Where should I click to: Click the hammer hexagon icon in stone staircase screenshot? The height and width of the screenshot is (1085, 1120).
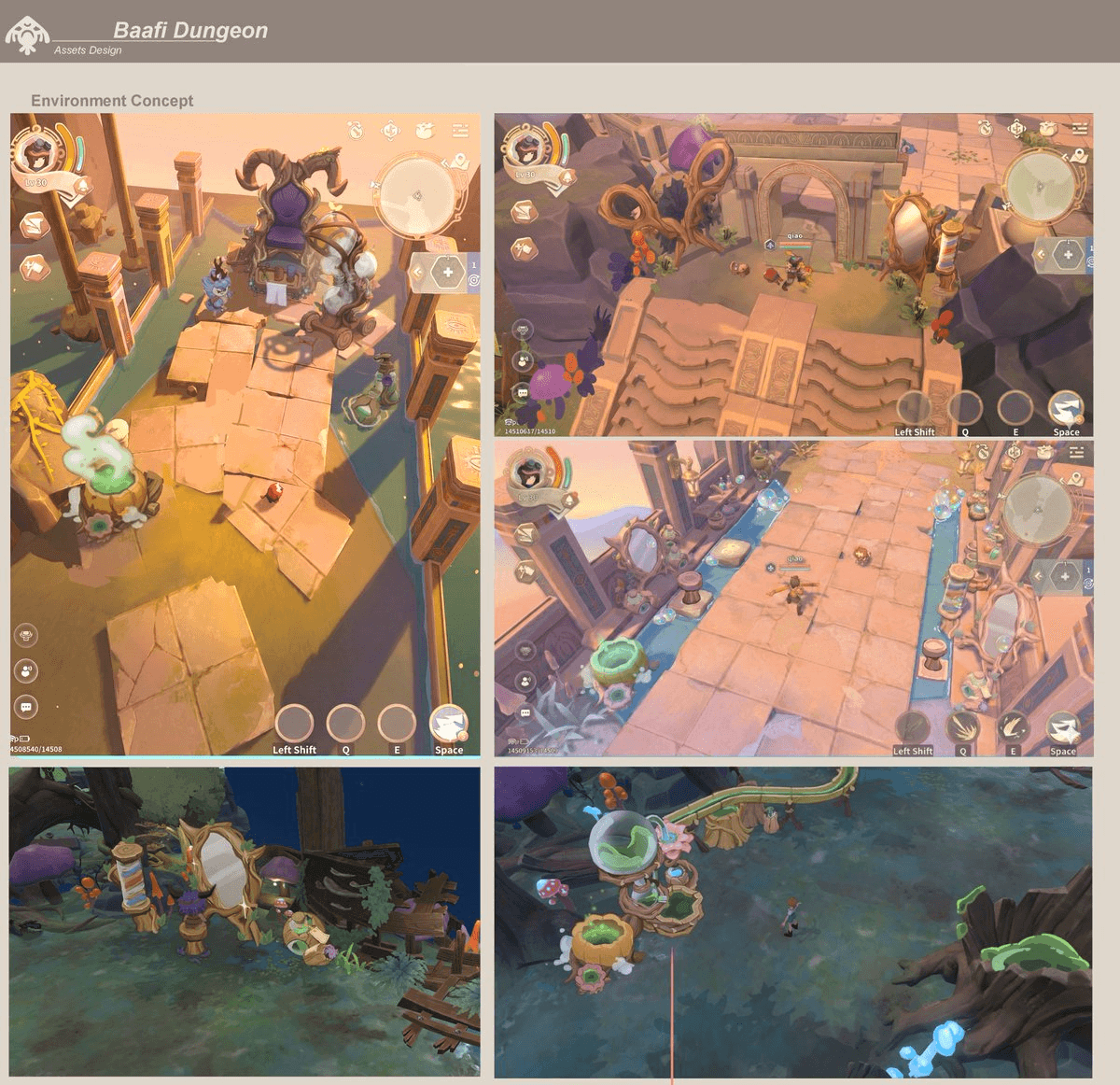pos(523,249)
